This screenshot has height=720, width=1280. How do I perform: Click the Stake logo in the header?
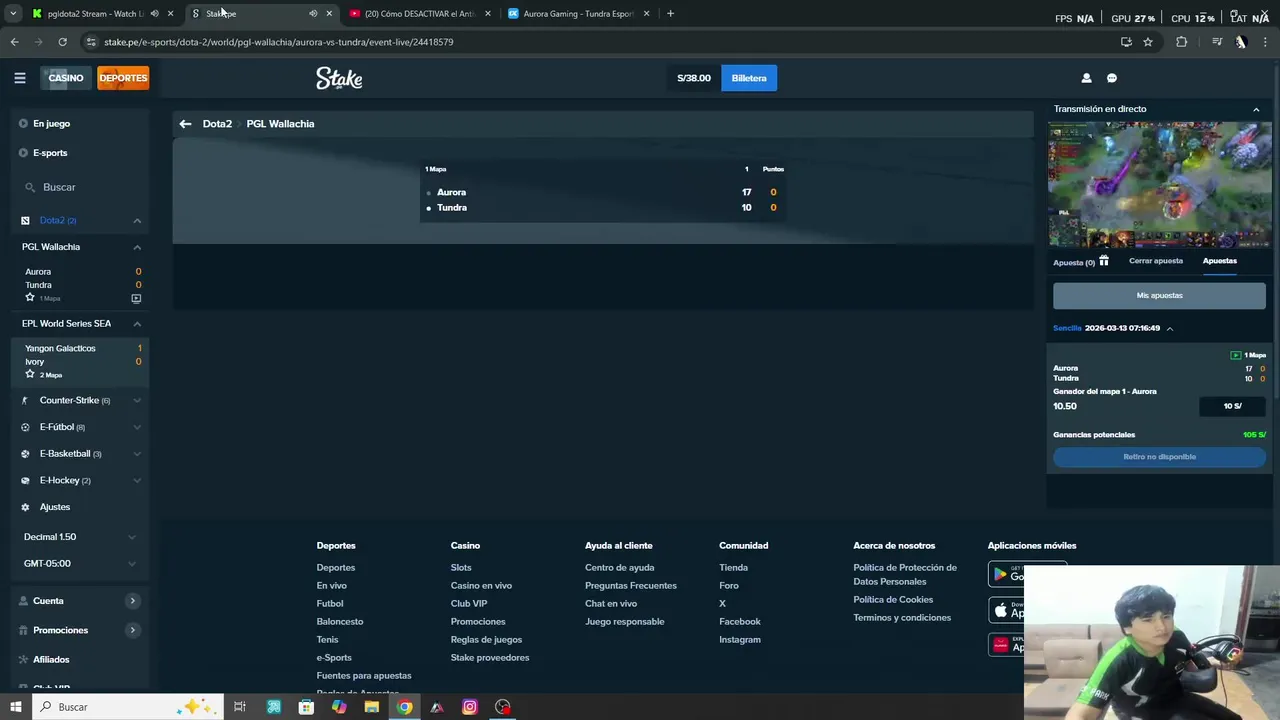(339, 79)
